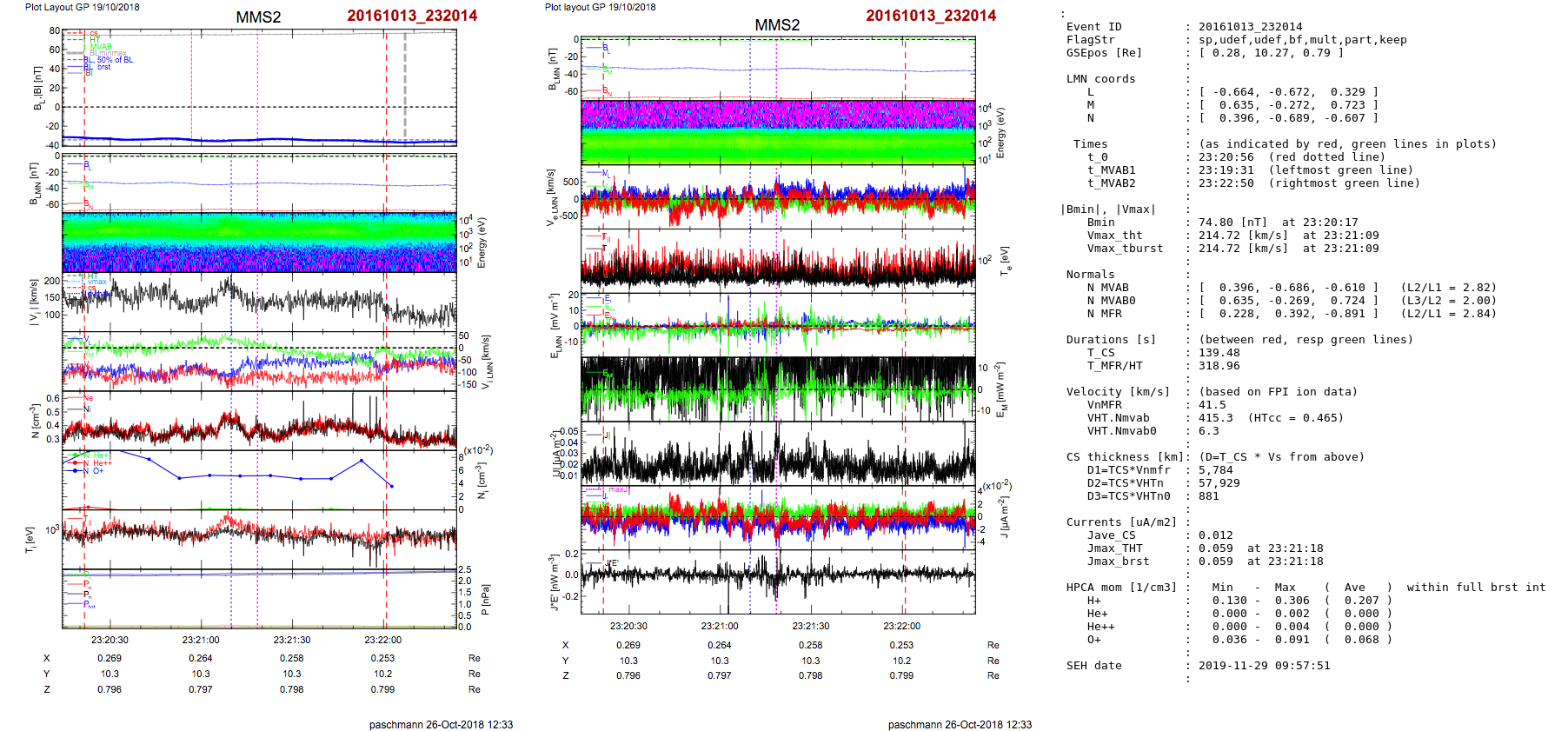Viewport: 1568px width, 731px height.
Task: Select the red 20161013_232014 label on the left plot
Action: click(x=412, y=16)
